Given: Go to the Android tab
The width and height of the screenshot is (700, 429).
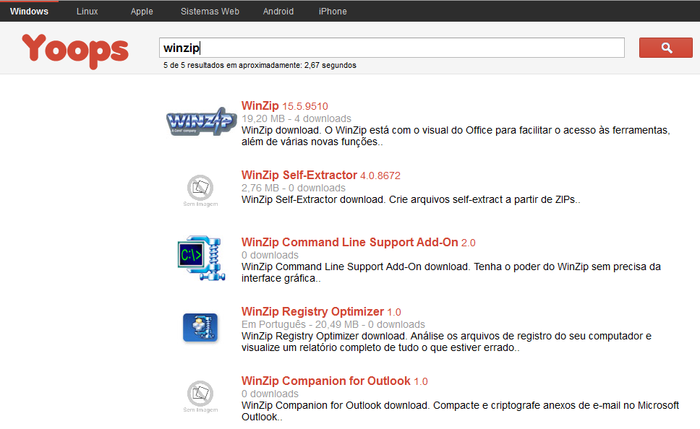Looking at the screenshot, I should [x=278, y=11].
